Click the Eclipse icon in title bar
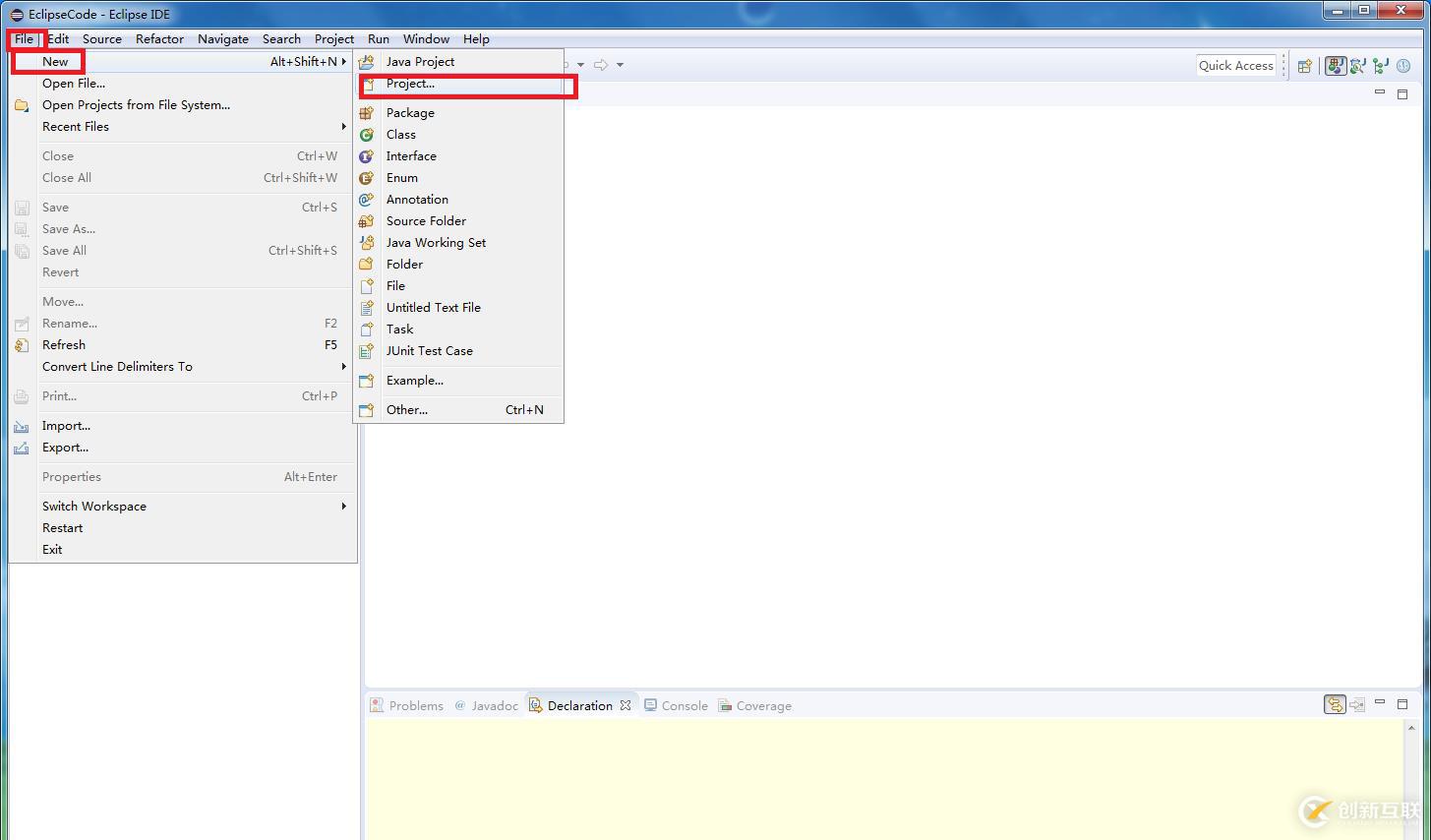Viewport: 1431px width, 840px height. 17,15
